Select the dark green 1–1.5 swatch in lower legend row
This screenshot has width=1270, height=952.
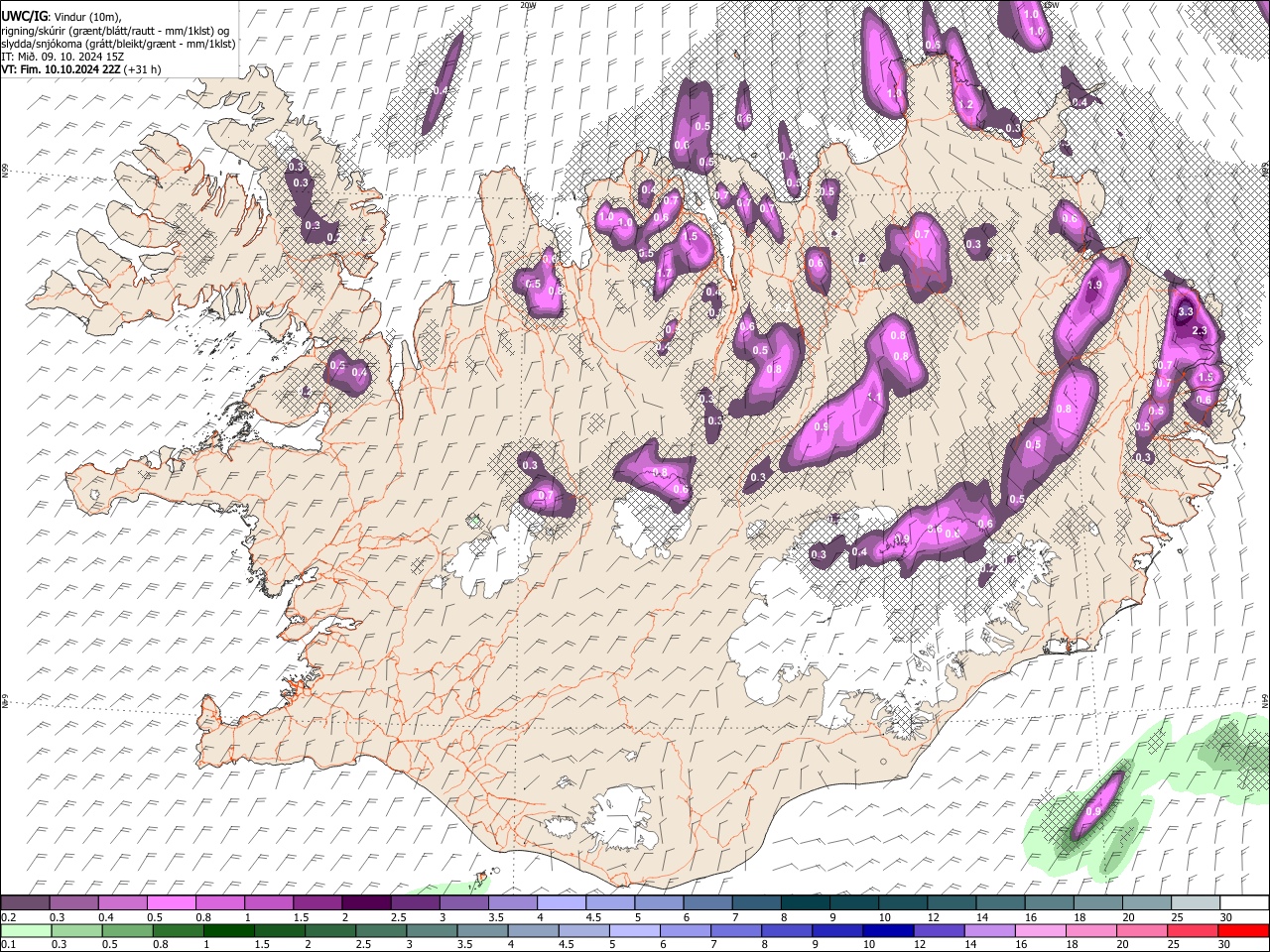229,930
